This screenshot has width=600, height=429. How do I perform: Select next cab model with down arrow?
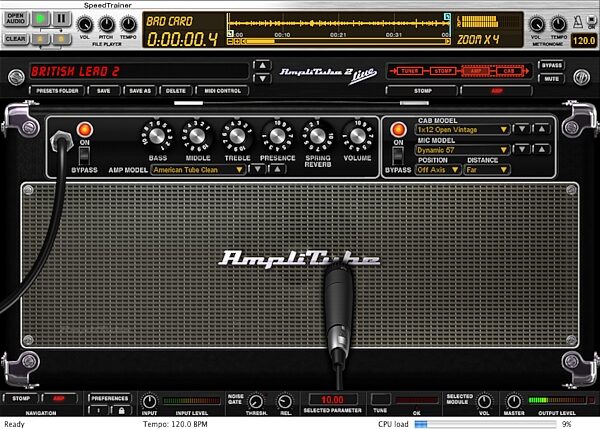click(x=522, y=129)
